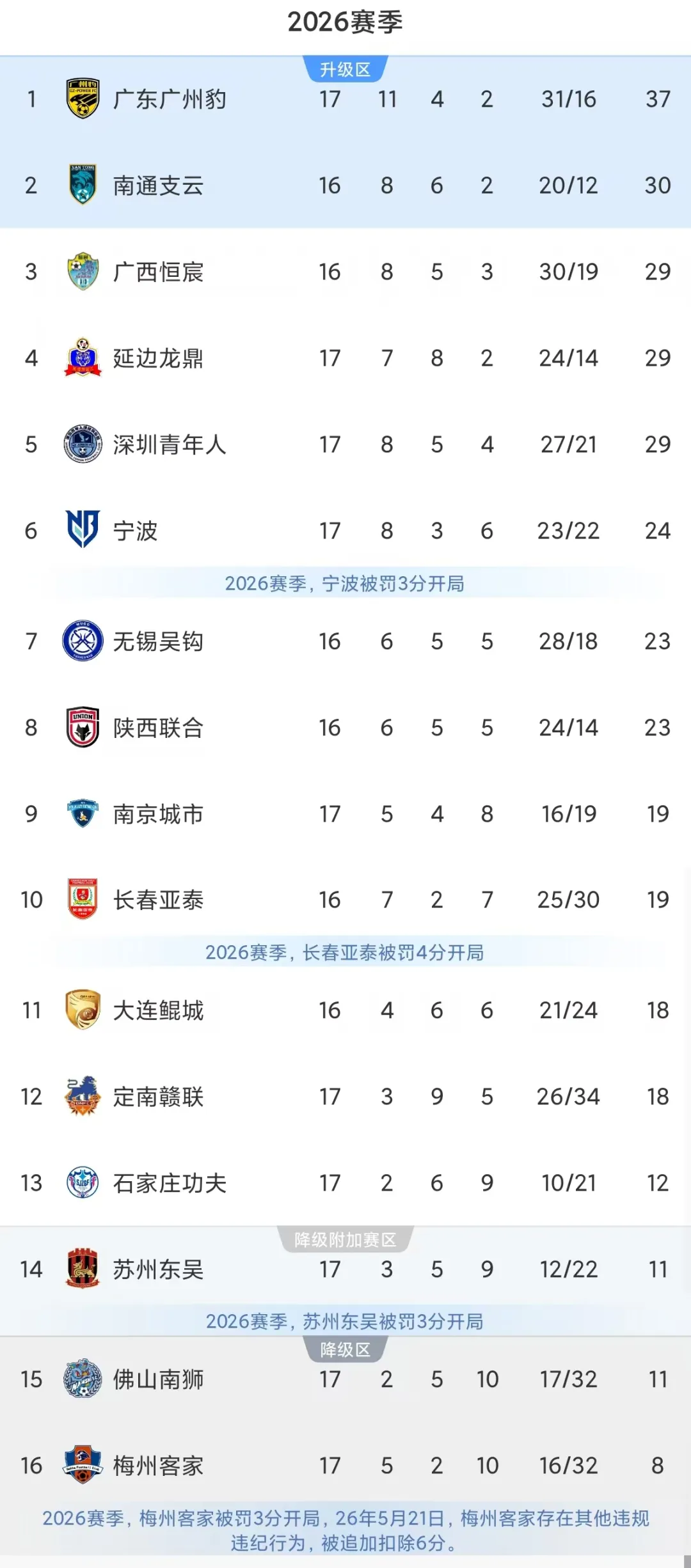
Task: Tap the 降级区 relegation zone label
Action: tap(345, 1349)
